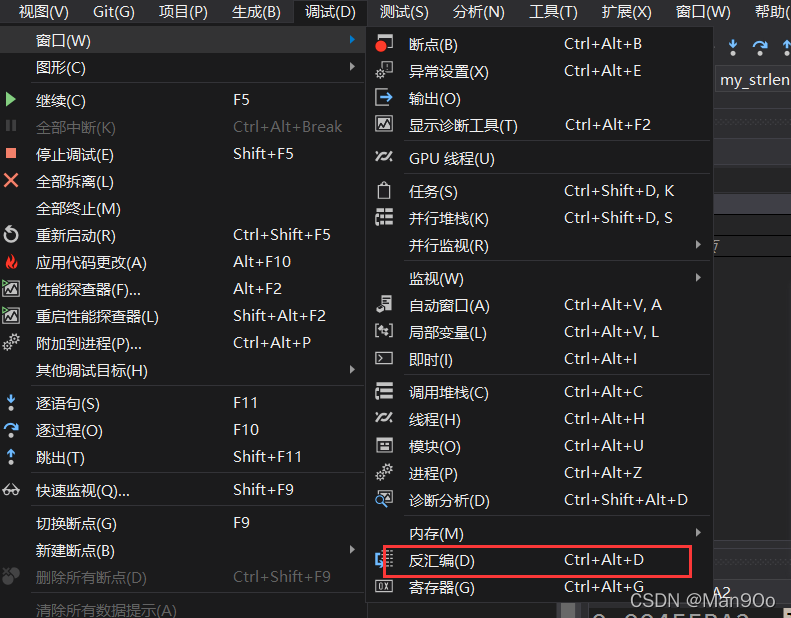Click the Registers 0X icon

pos(384,586)
